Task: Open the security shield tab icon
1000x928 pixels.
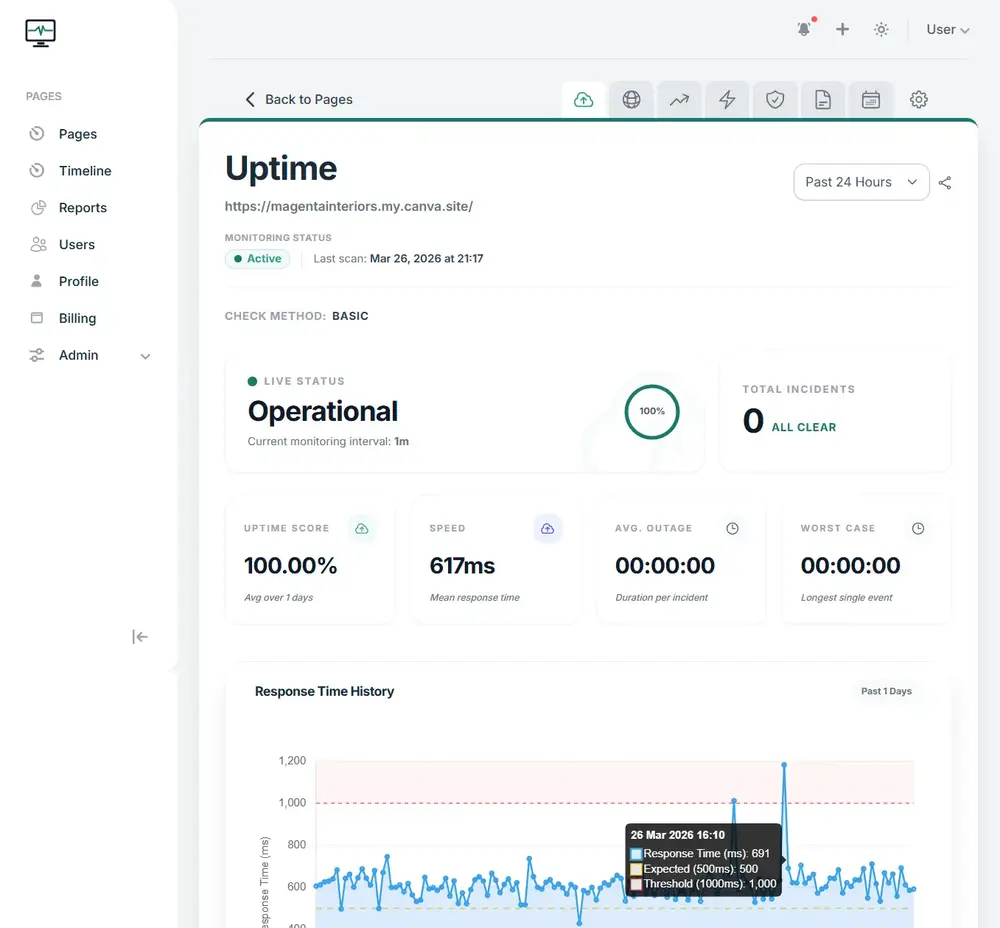Action: coord(775,99)
